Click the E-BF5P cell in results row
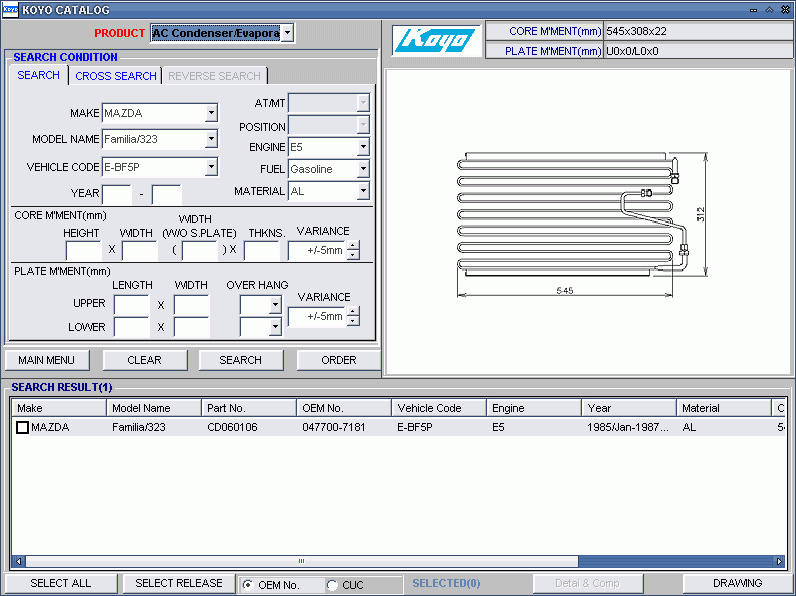796x596 pixels. [415, 427]
